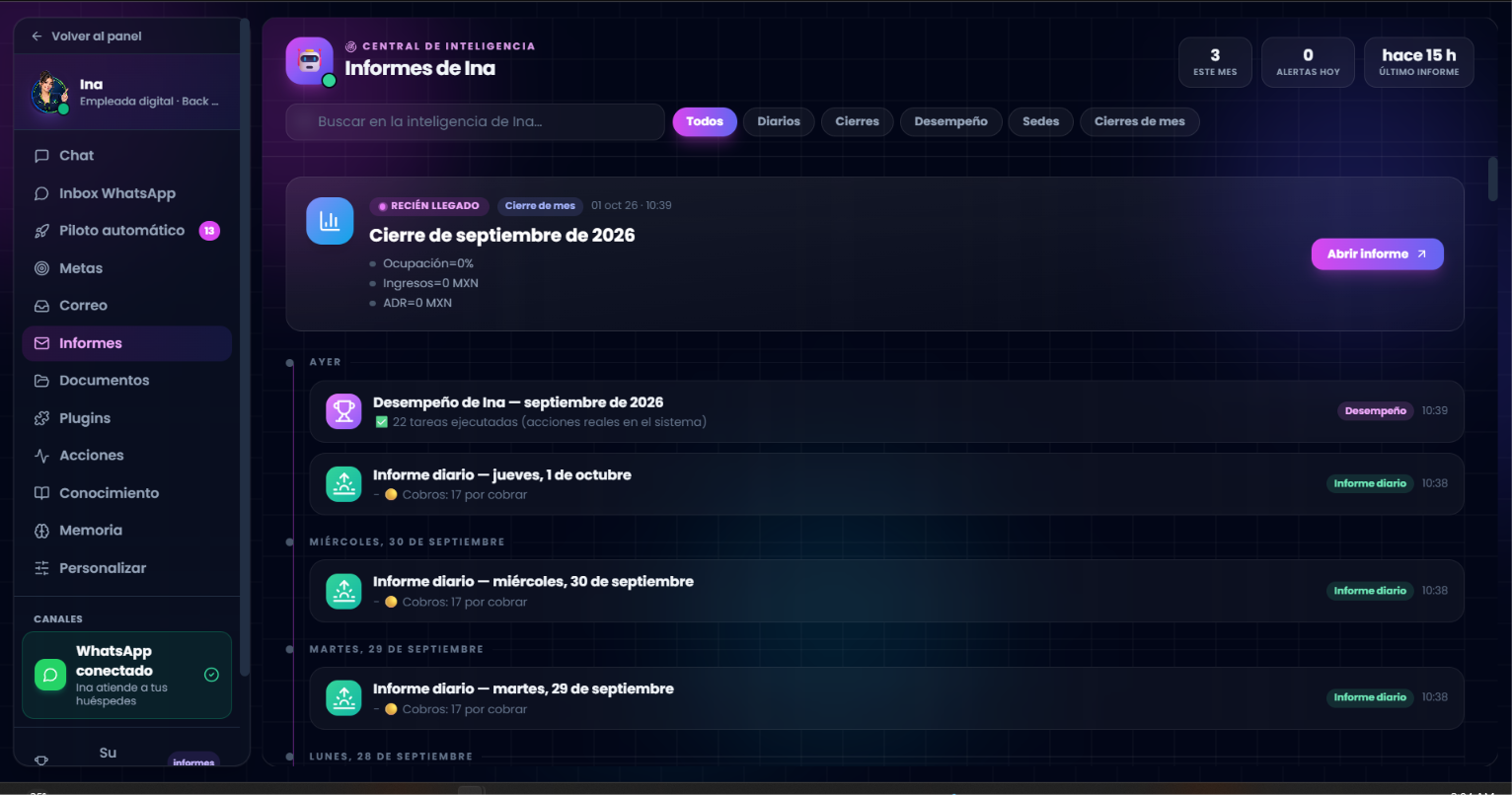Select the Piloto automático rocket icon
The height and width of the screenshot is (795, 1512).
41,231
